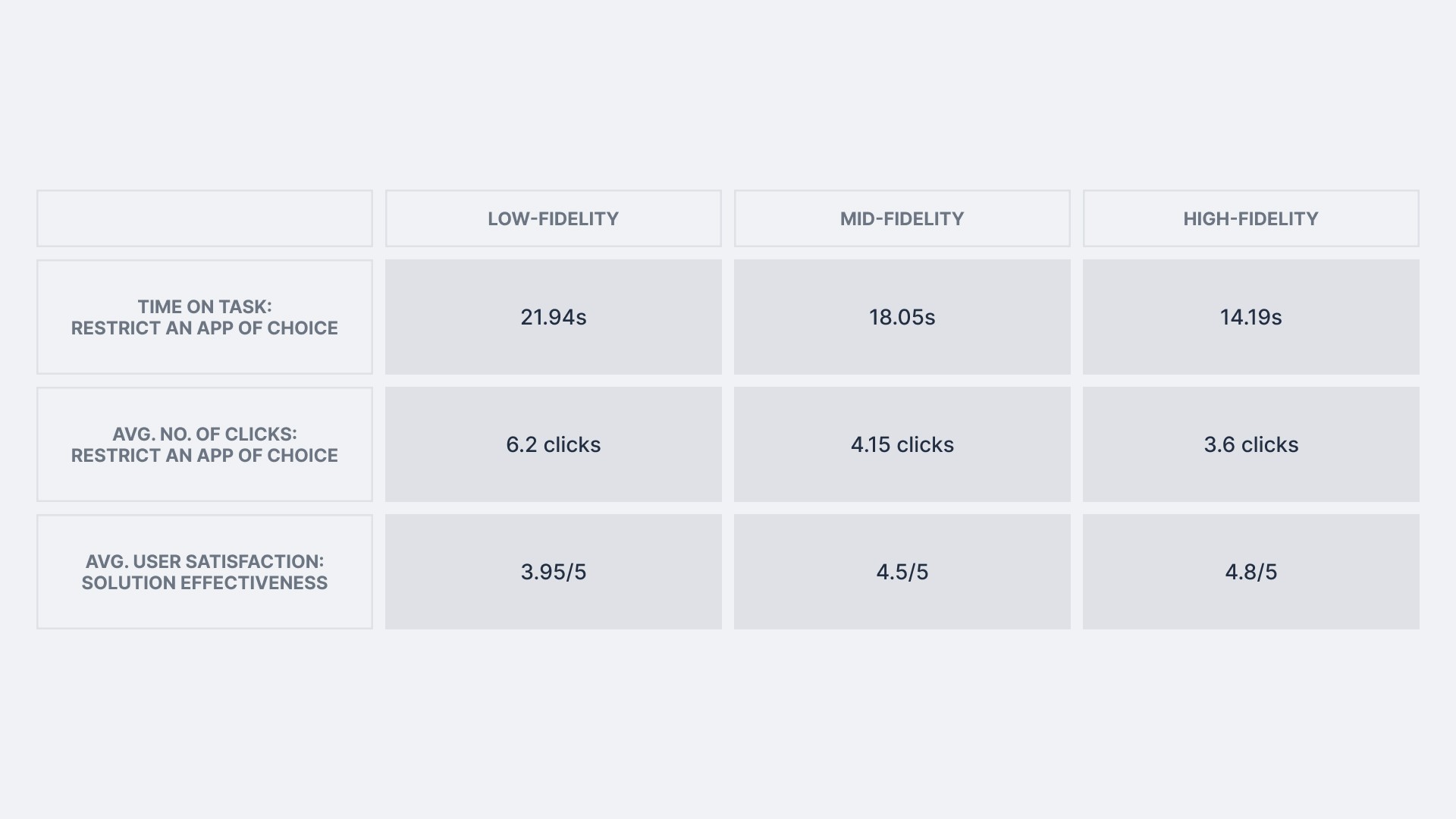Click the 4.8/5 satisfaction cell
This screenshot has height=819, width=1456.
(1251, 572)
